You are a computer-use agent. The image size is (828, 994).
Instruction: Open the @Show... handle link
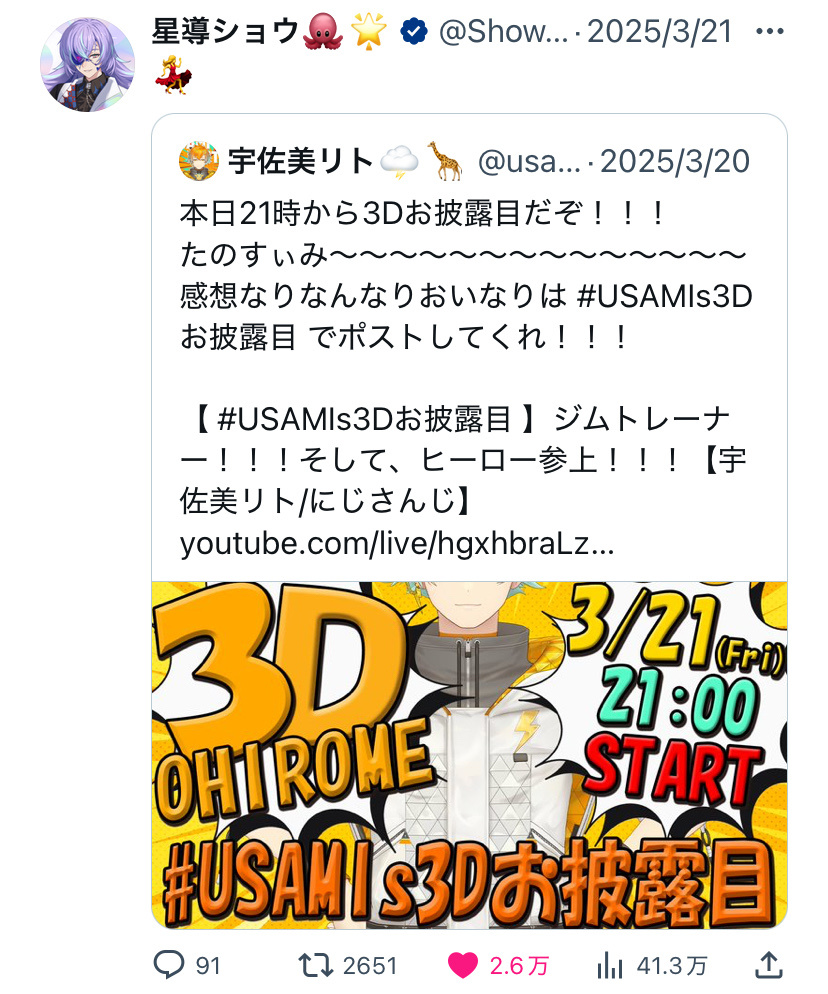click(503, 32)
